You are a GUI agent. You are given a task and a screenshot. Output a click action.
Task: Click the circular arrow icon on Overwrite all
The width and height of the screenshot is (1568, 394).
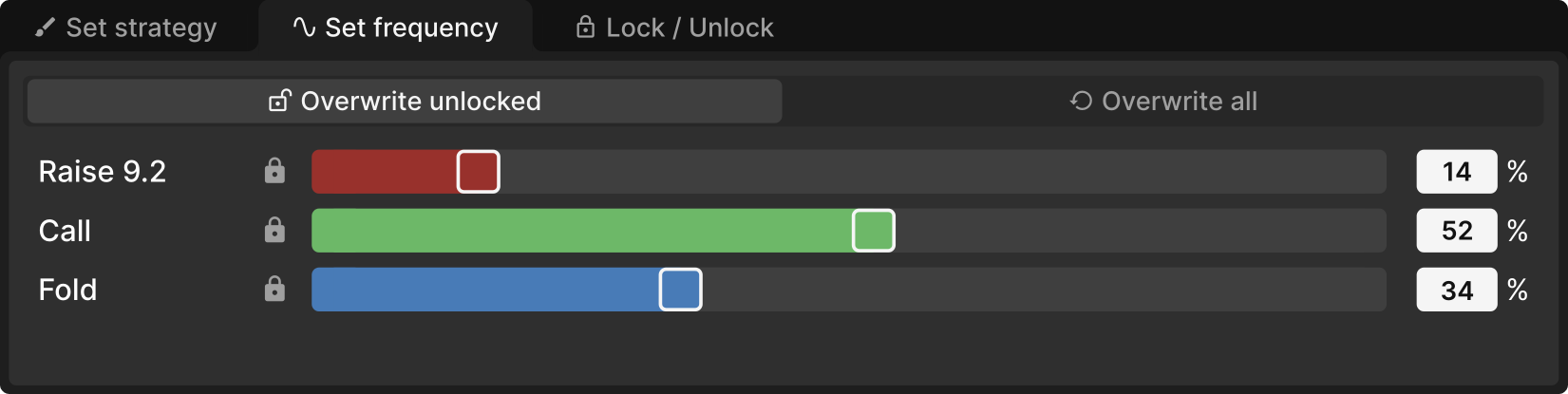pos(1081,102)
